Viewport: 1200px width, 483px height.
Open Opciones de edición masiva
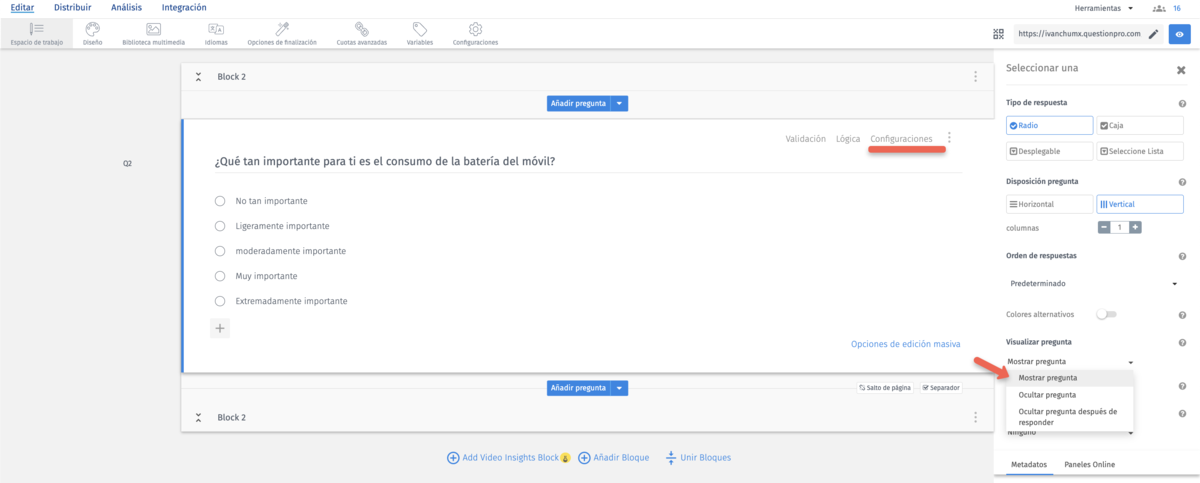[x=906, y=344]
